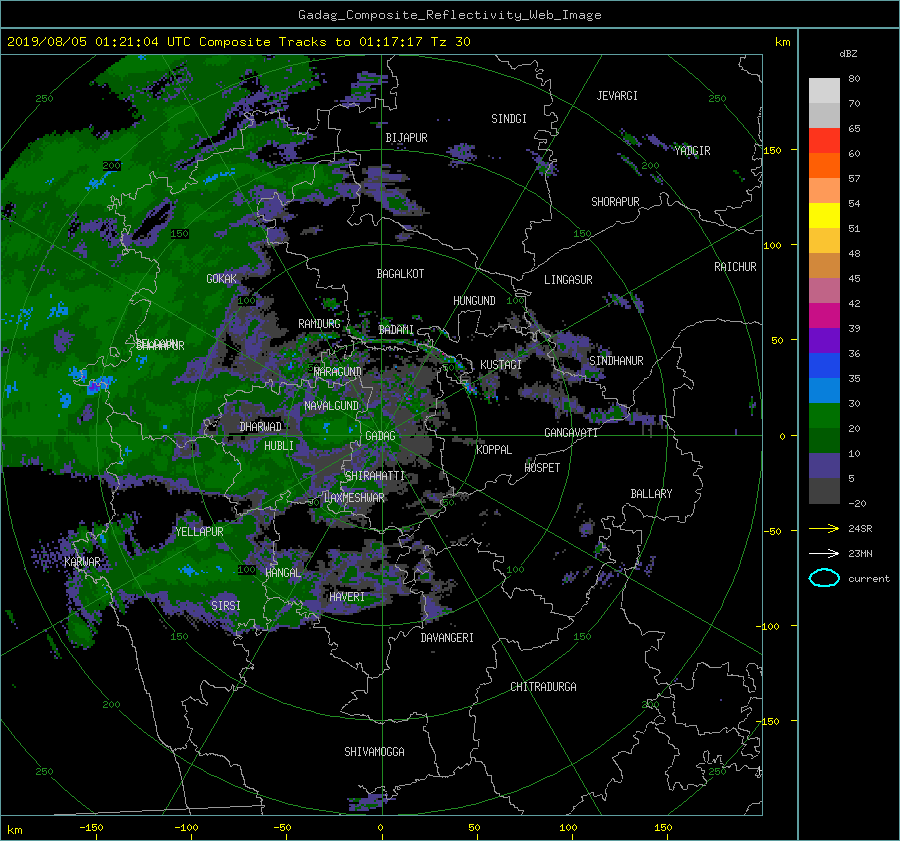Click the km unit label above the y-axis
The height and width of the screenshot is (841, 900).
pyautogui.click(x=782, y=42)
